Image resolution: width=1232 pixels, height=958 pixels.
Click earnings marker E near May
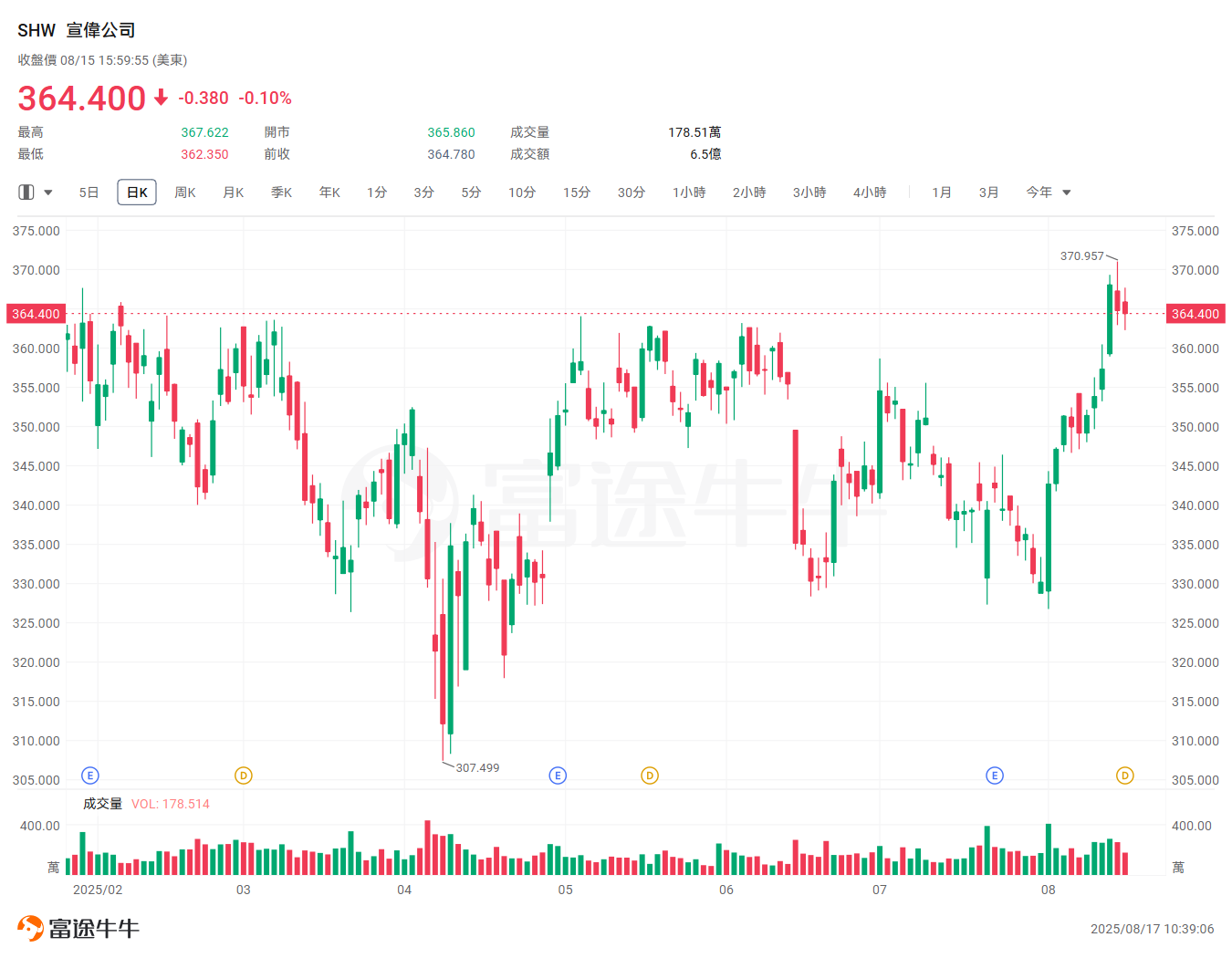pos(558,776)
